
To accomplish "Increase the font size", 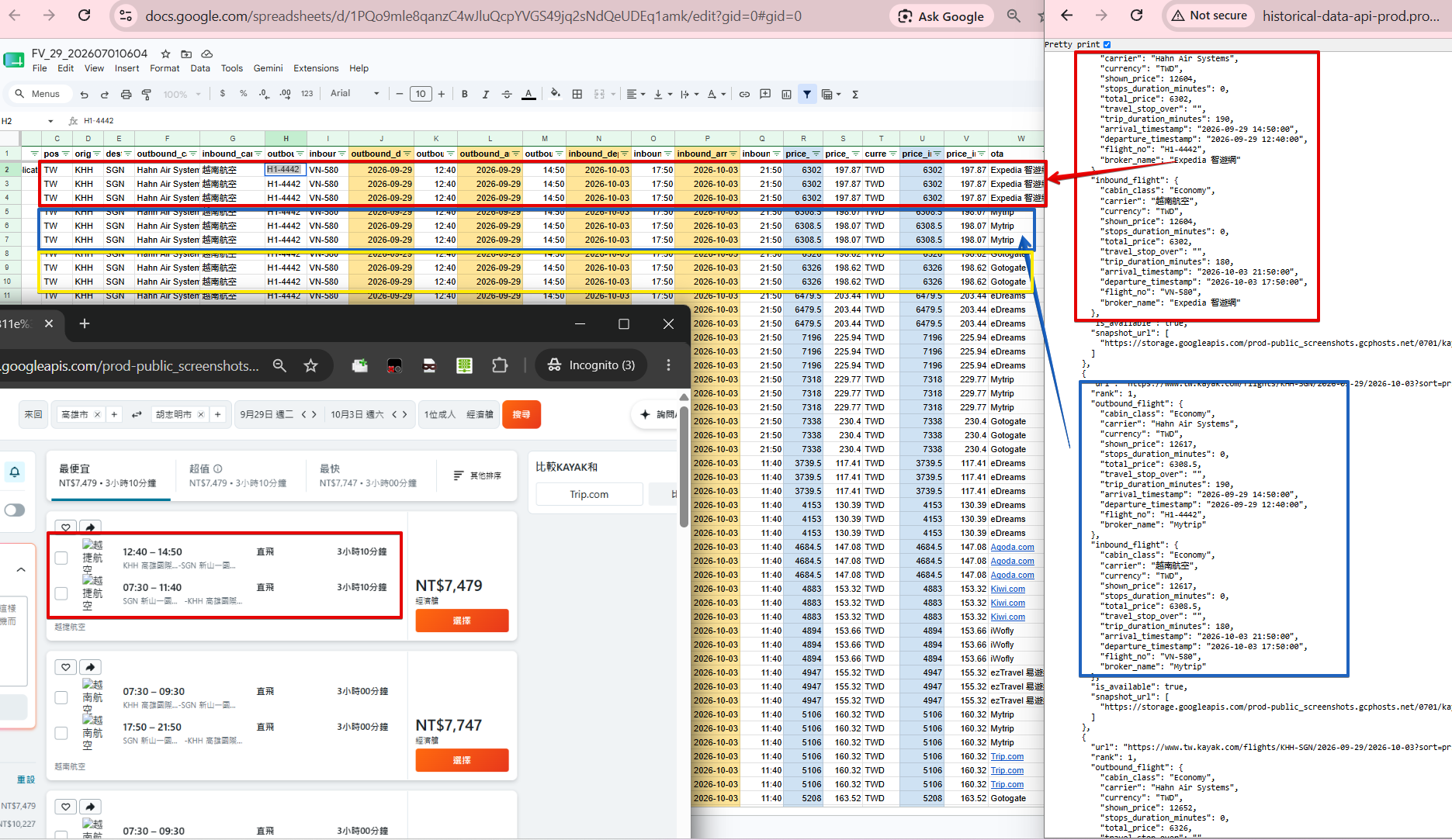I will click(x=442, y=95).
